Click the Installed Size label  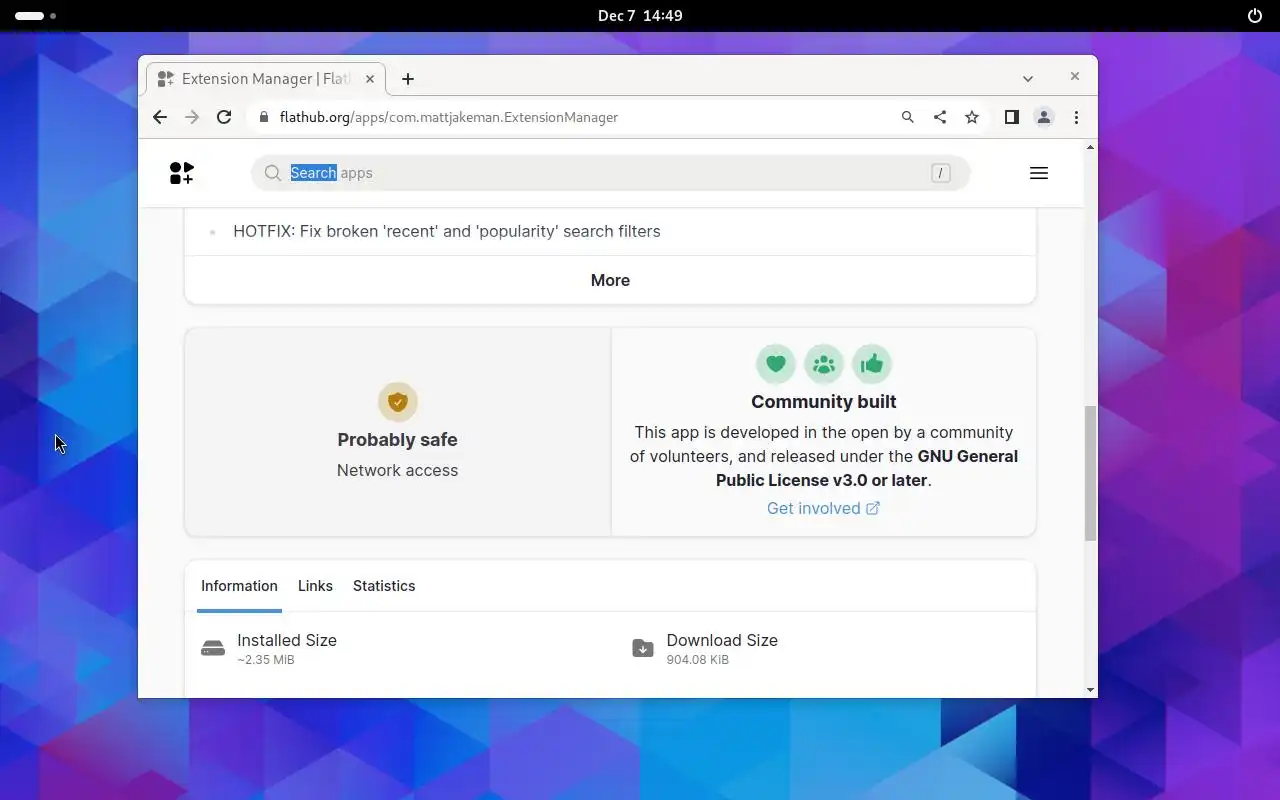[x=287, y=640]
